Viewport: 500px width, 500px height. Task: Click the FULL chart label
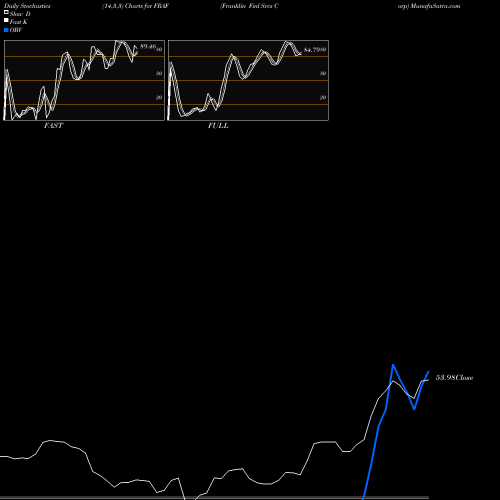coord(218,126)
